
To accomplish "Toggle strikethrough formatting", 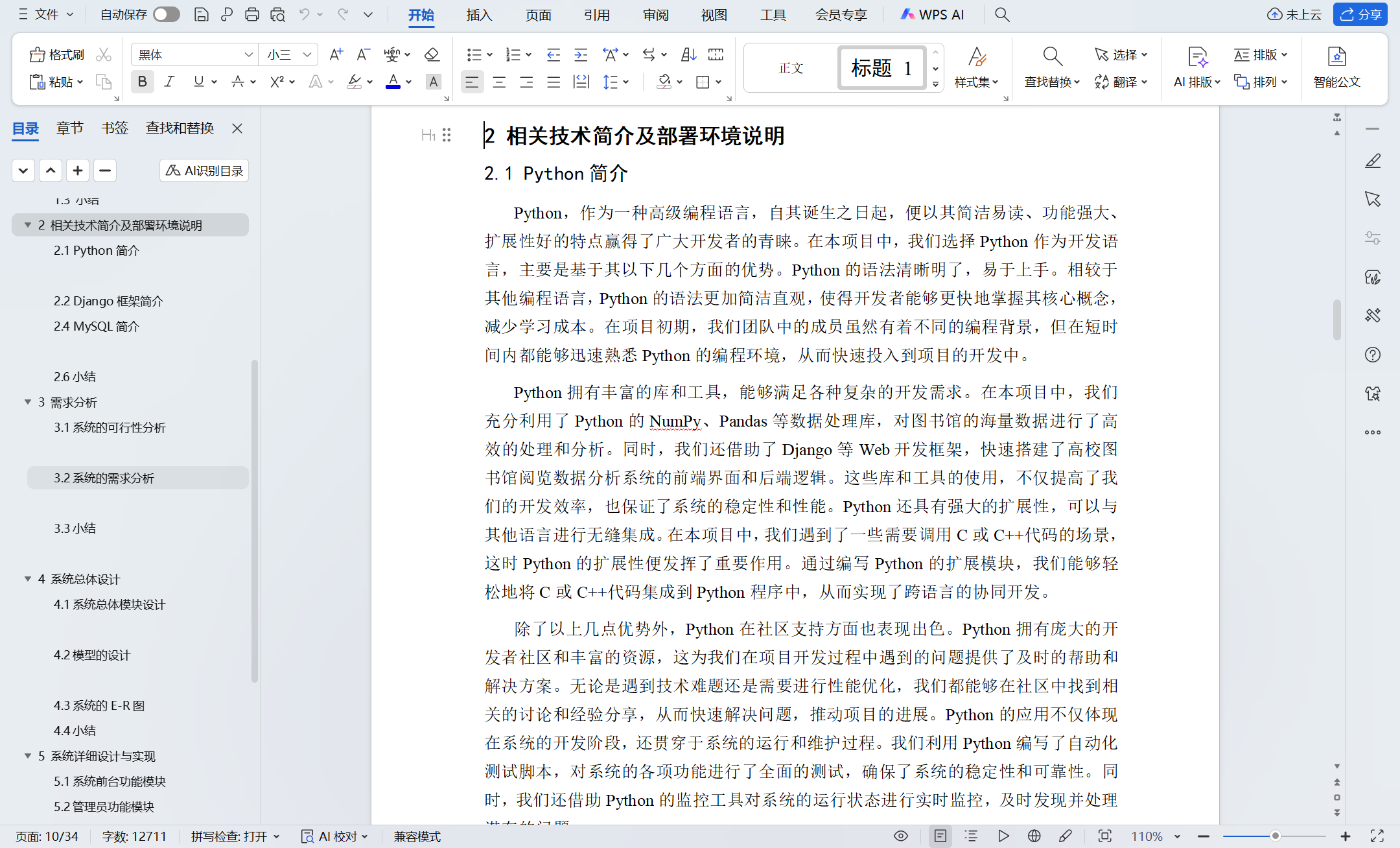I will point(238,82).
